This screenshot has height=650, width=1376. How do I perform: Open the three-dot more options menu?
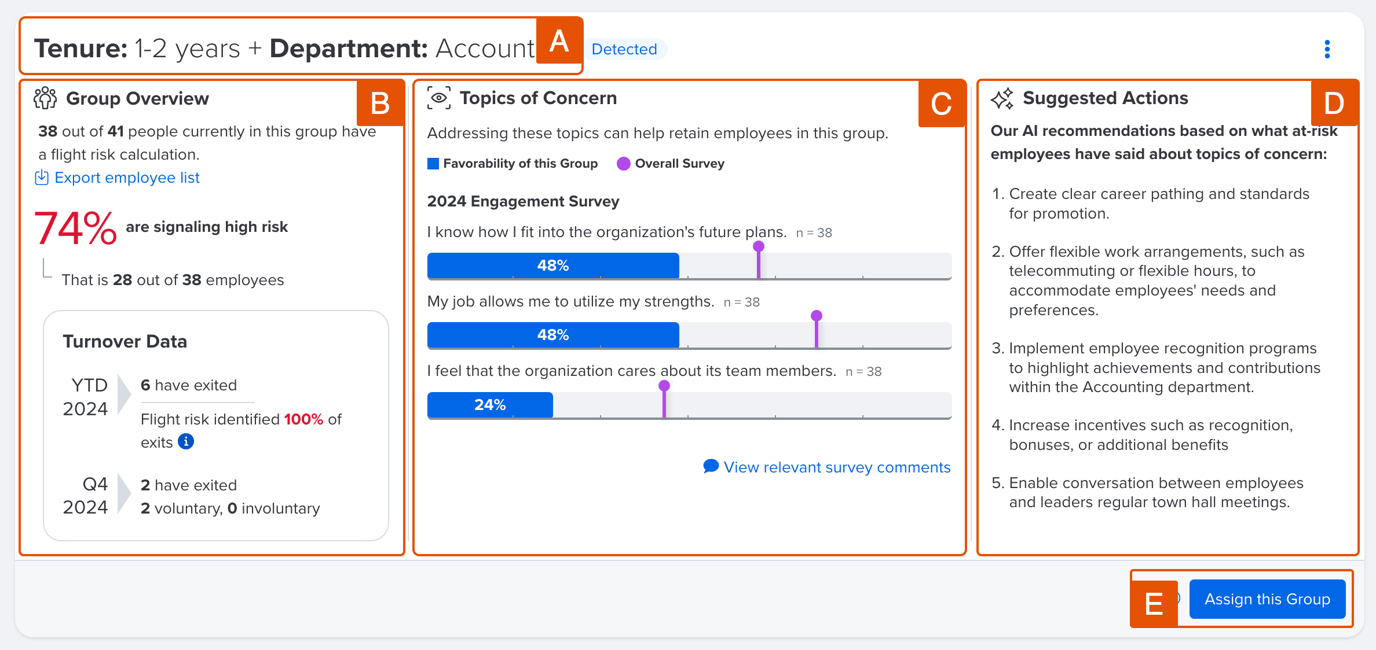(x=1327, y=49)
